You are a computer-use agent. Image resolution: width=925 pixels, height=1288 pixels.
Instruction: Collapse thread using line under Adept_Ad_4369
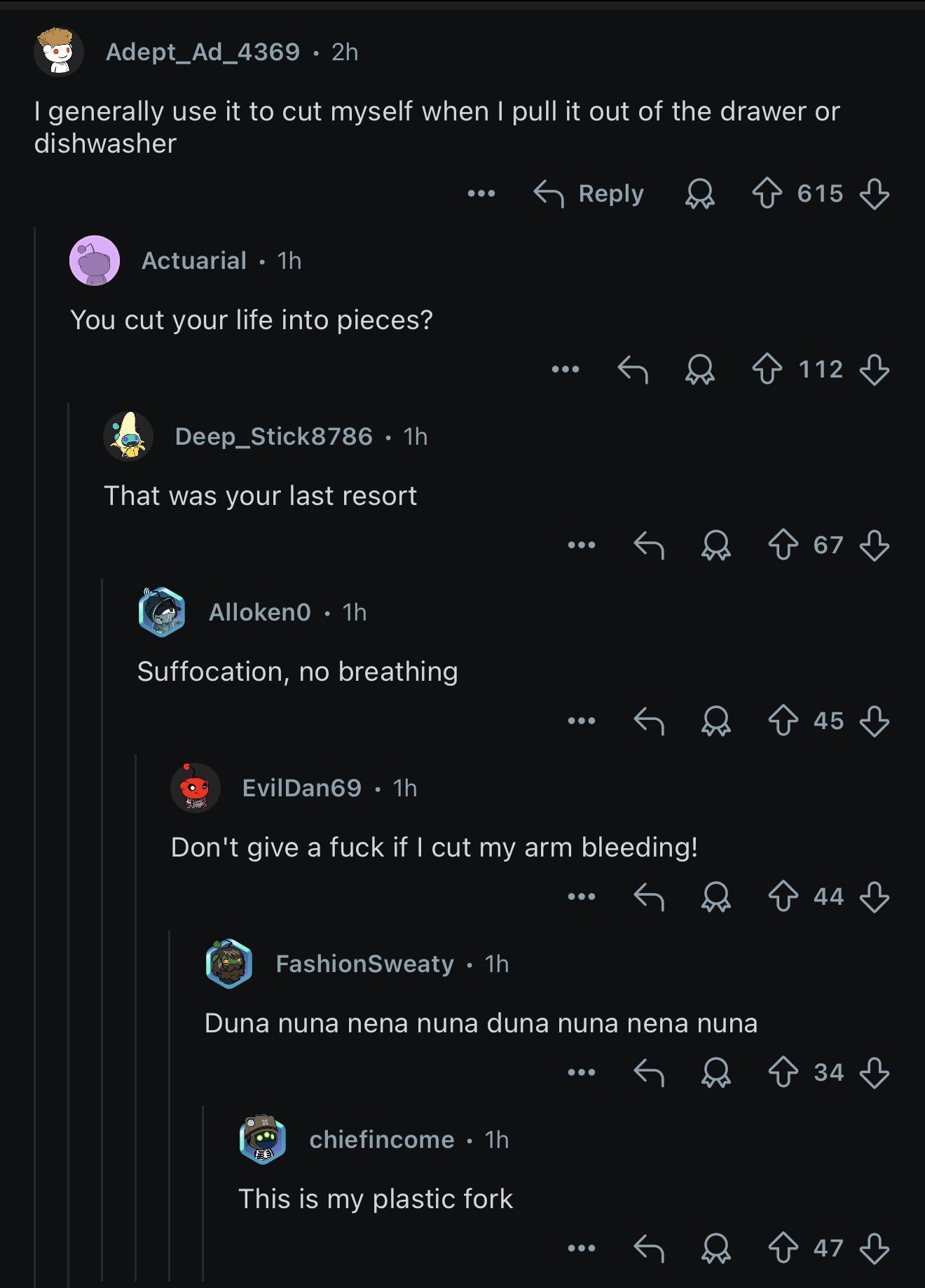35,756
